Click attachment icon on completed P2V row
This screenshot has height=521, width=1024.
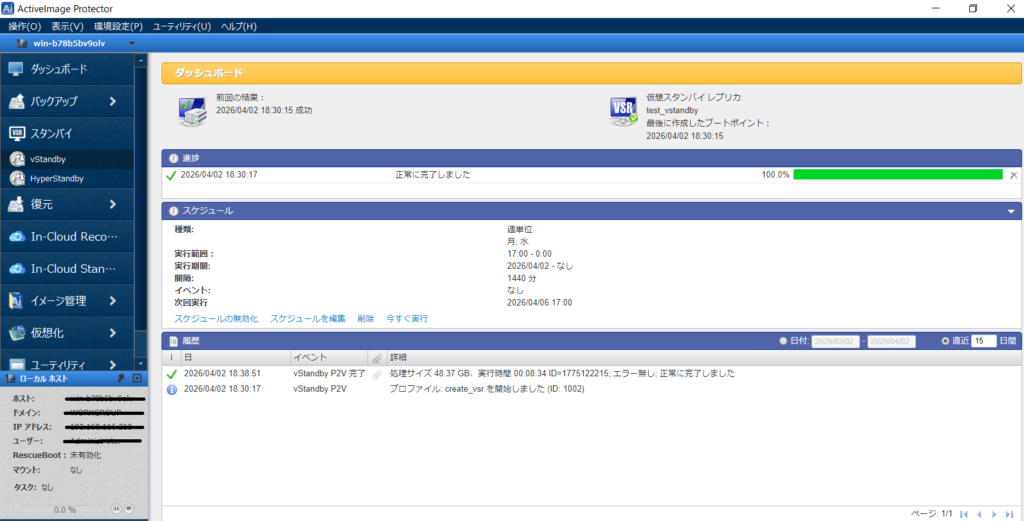point(377,374)
